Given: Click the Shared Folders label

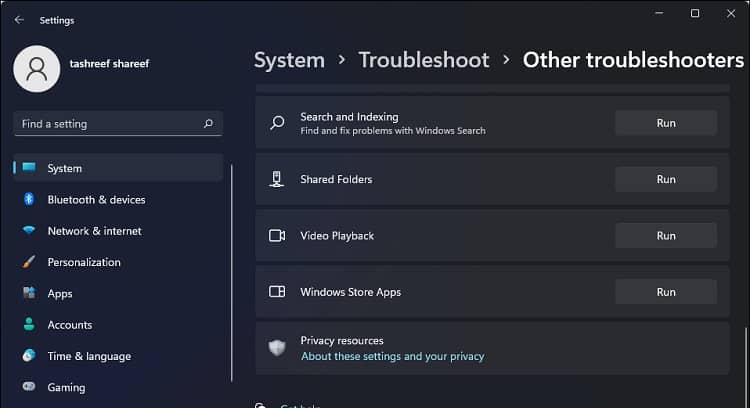Looking at the screenshot, I should click(336, 179).
